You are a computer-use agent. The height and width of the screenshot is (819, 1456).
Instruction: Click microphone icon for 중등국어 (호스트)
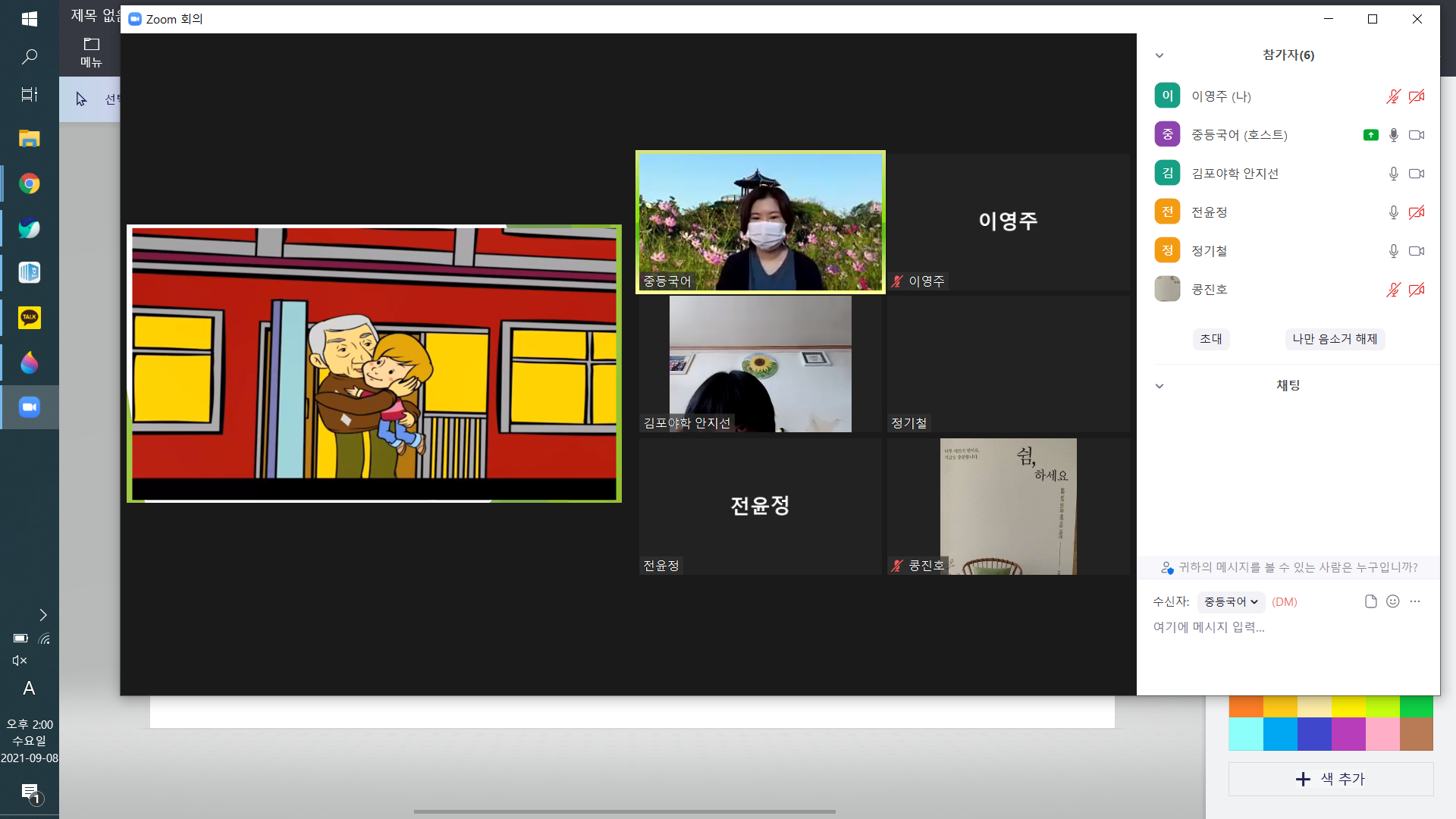click(1393, 135)
